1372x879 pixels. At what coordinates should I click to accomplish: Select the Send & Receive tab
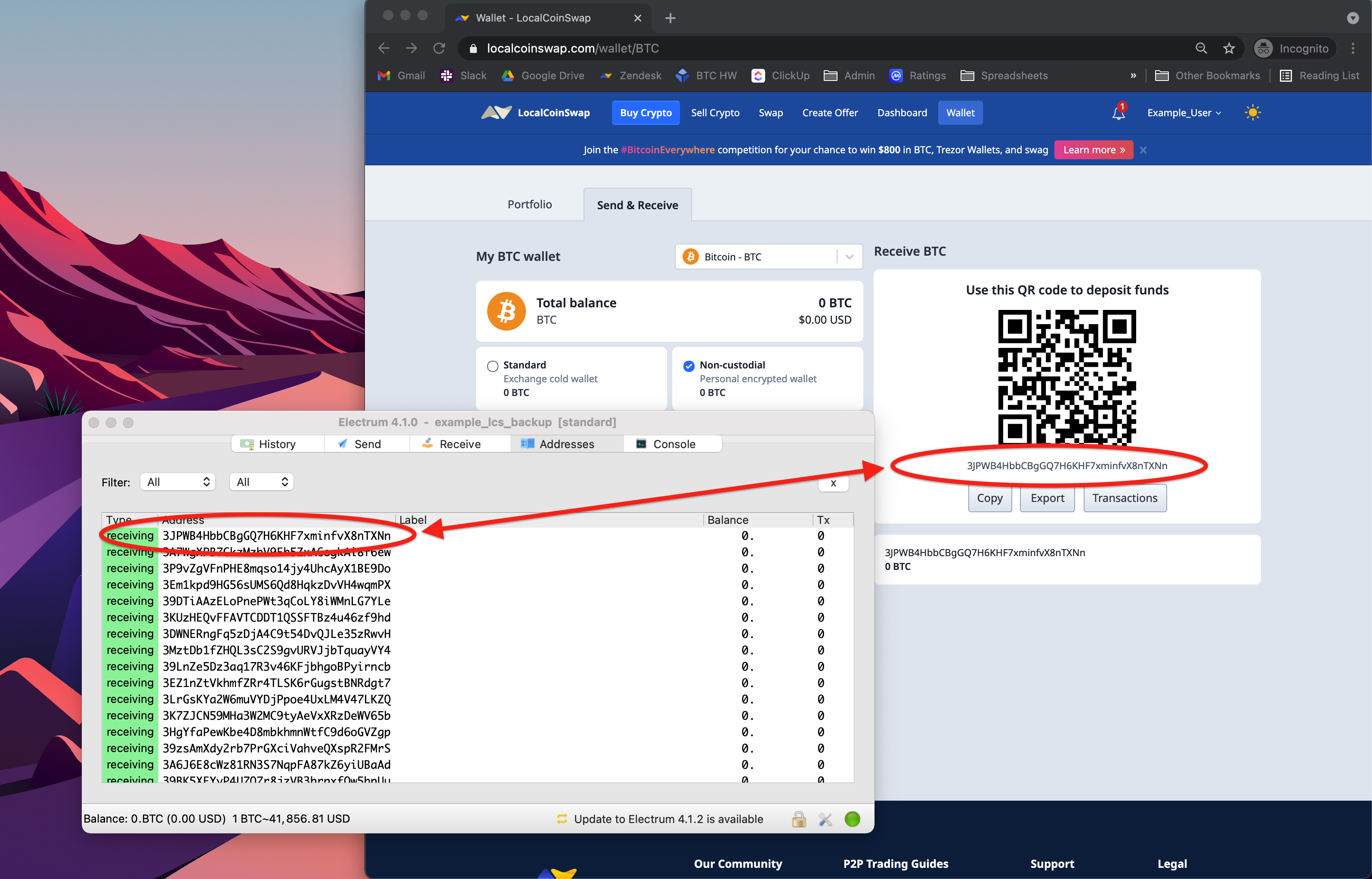point(637,205)
